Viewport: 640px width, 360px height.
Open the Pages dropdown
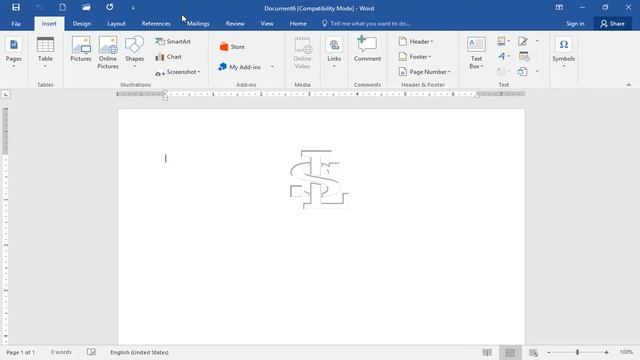[x=13, y=52]
